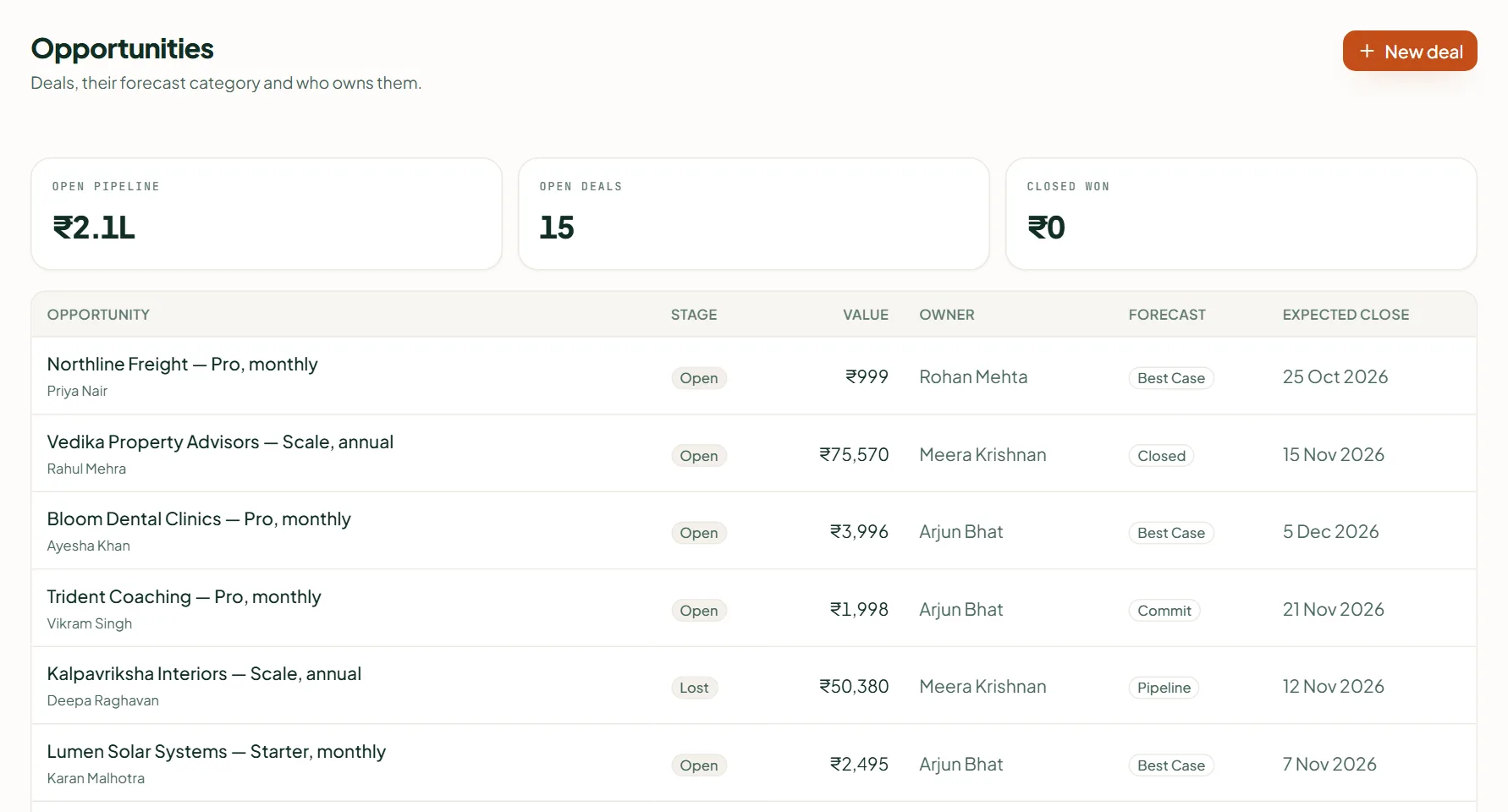Screen dimensions: 1508x812
Task: Click contact name Vikram Singh
Action: coord(90,623)
